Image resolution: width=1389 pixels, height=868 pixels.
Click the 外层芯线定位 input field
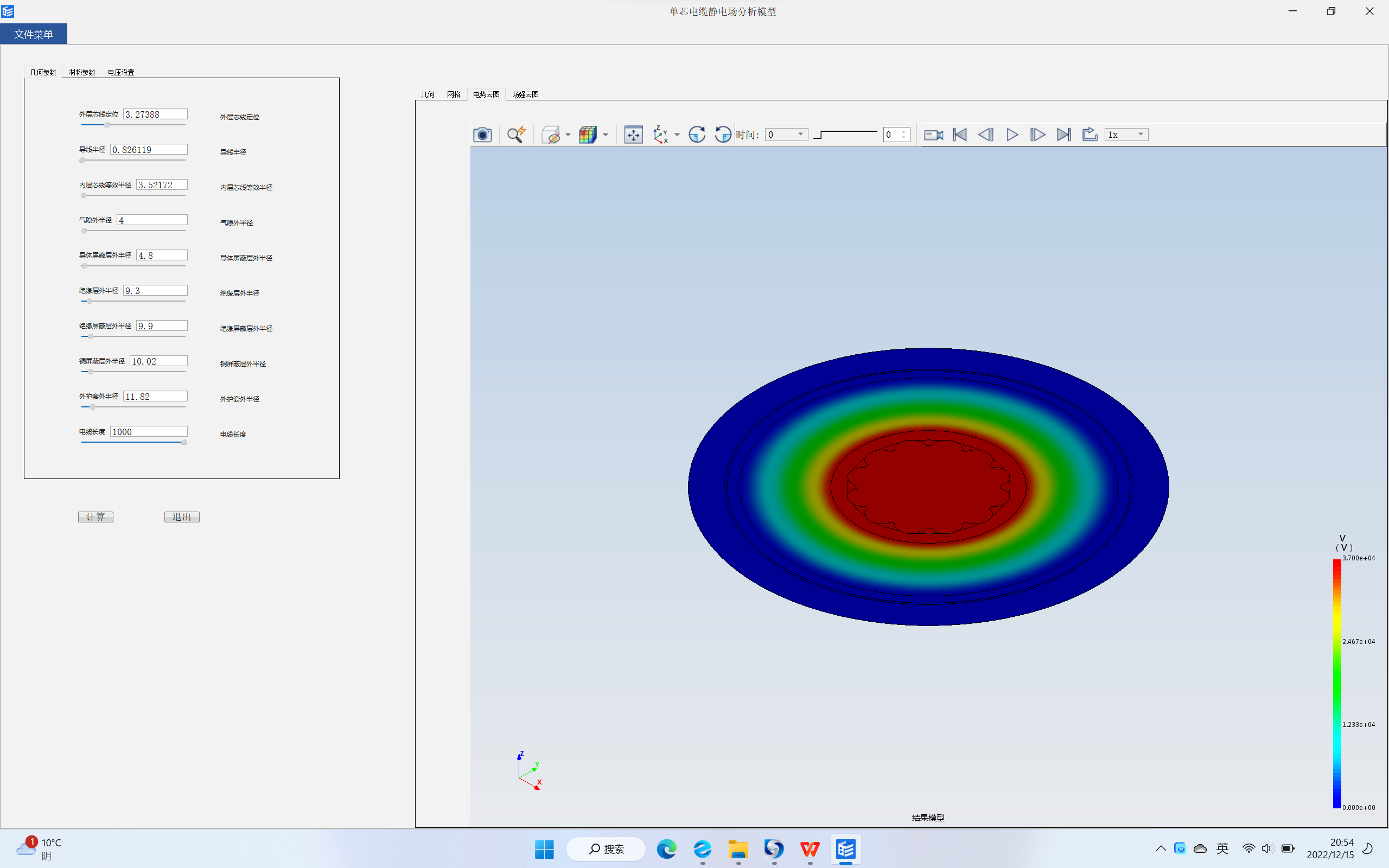(x=155, y=114)
